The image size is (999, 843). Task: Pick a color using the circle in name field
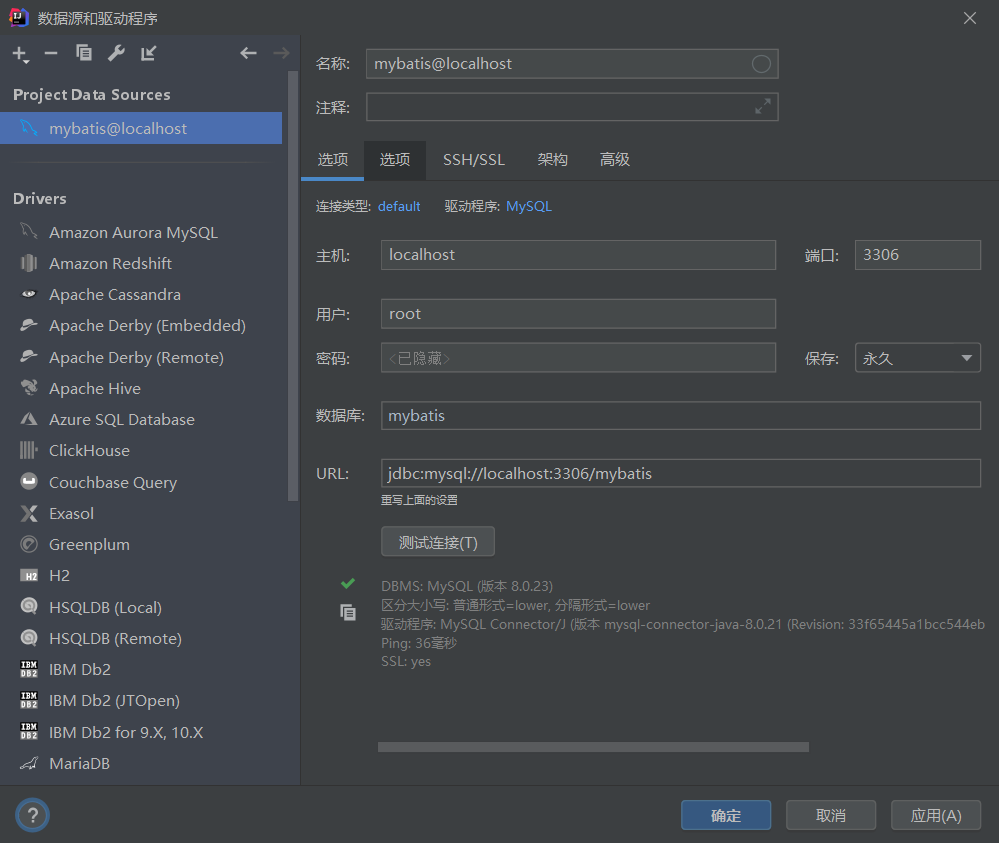(761, 64)
